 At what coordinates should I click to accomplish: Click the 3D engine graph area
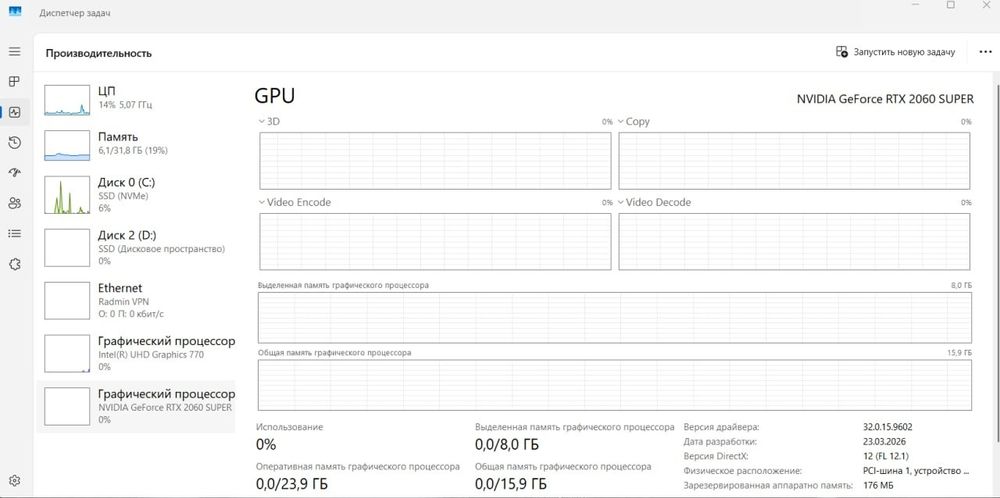click(435, 161)
